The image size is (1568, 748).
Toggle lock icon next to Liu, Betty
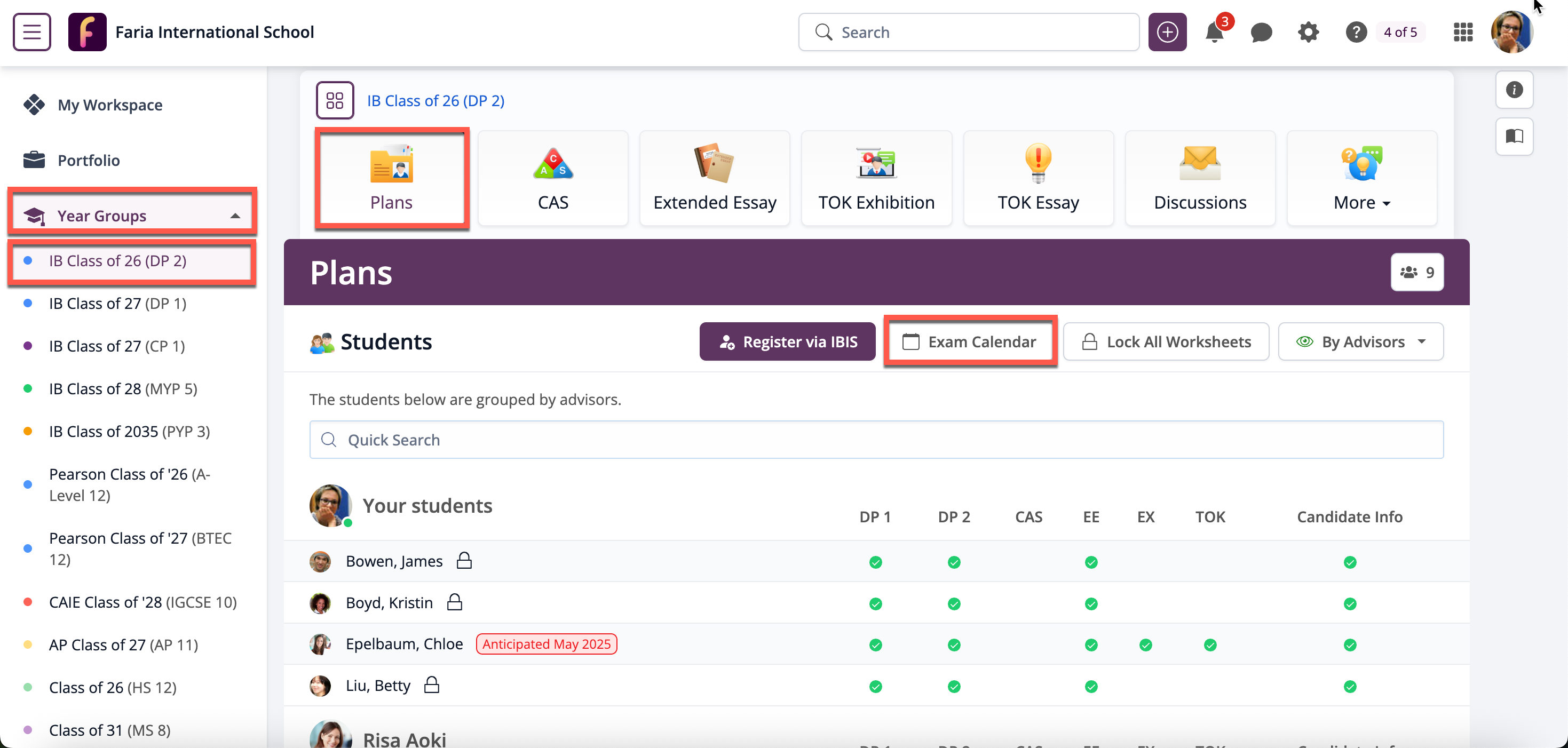432,686
